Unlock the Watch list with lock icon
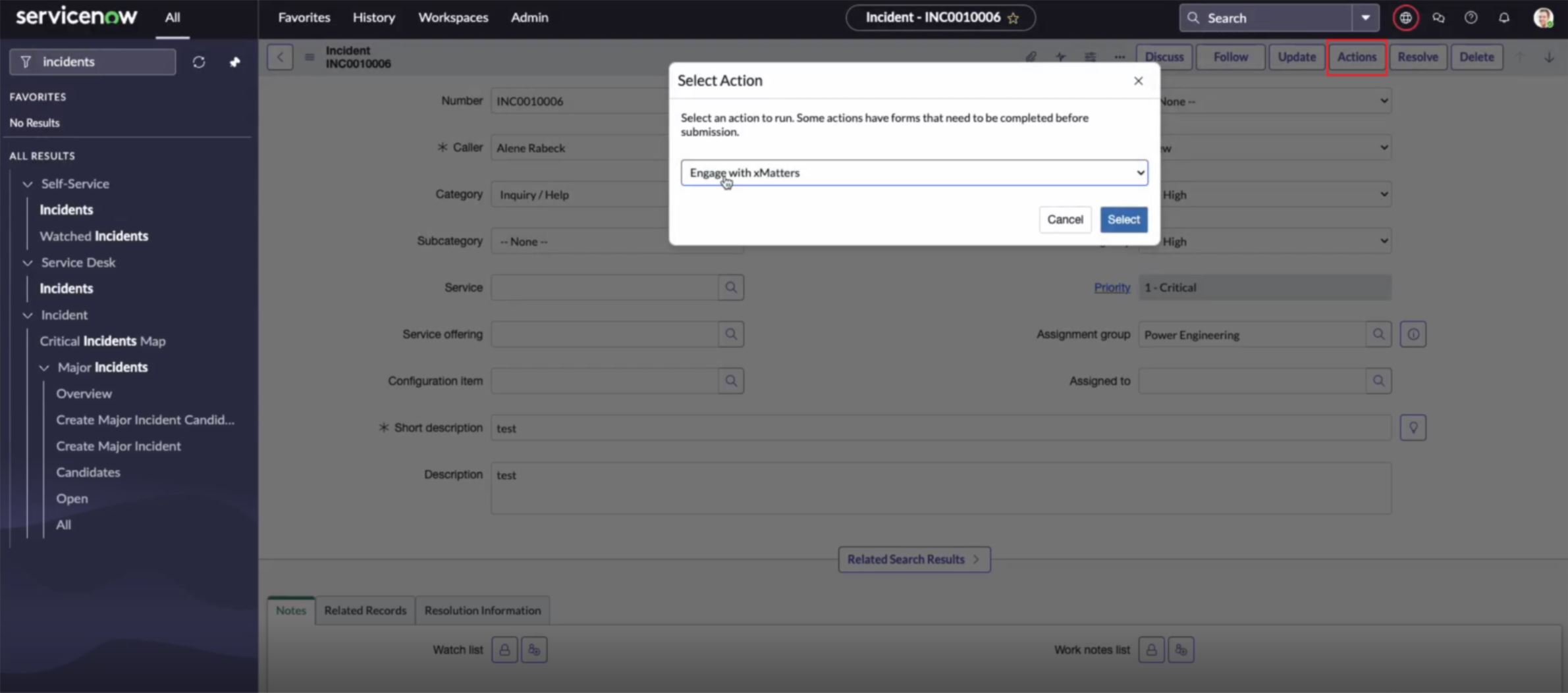 [x=504, y=650]
